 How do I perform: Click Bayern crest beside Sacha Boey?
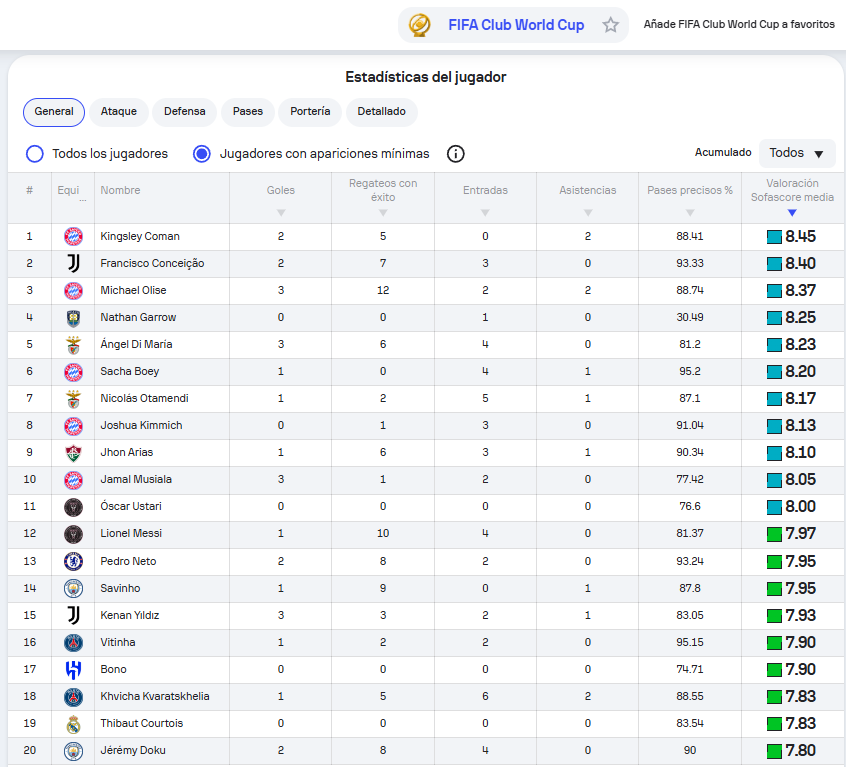[x=73, y=372]
